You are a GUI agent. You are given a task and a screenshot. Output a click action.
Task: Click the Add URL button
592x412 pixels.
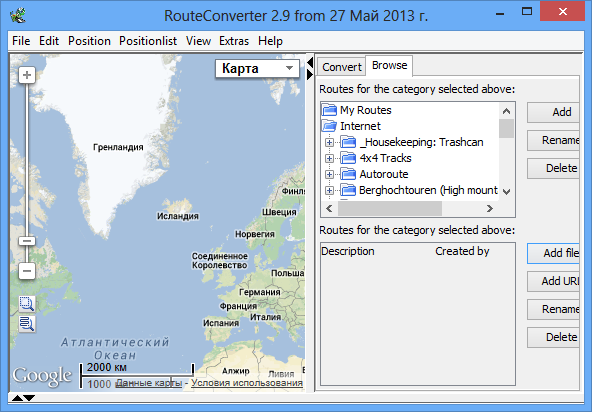[x=553, y=281]
